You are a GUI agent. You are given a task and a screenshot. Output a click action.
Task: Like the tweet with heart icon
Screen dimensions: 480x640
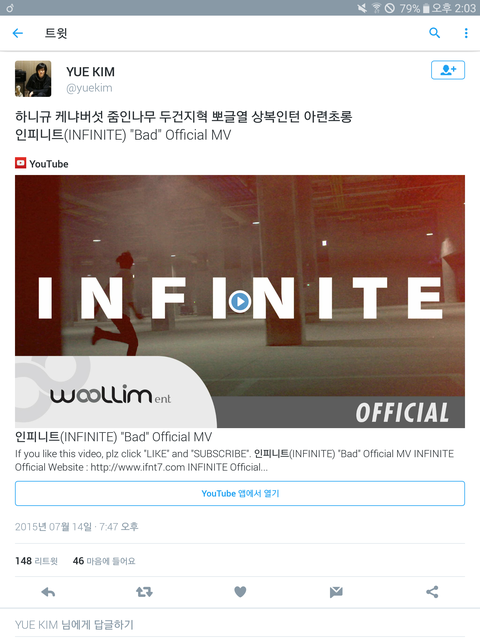click(x=240, y=592)
